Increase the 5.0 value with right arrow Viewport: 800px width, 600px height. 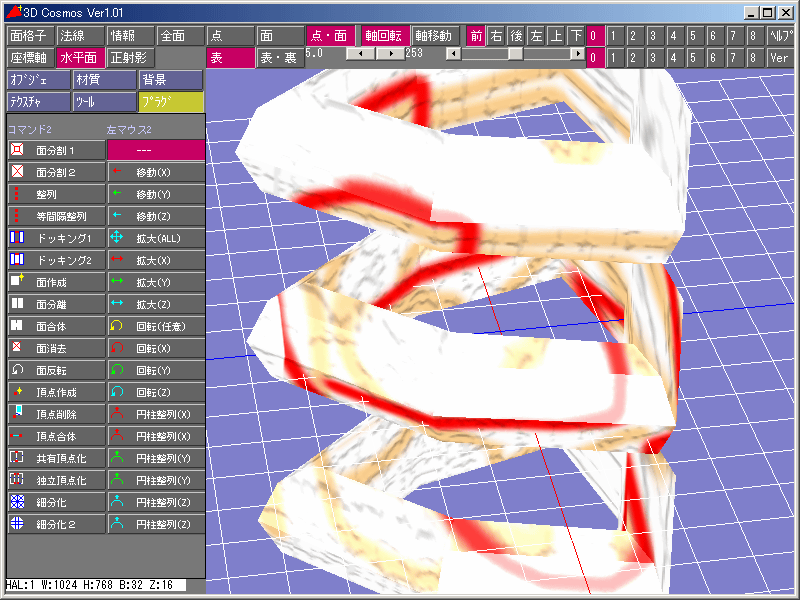click(390, 54)
